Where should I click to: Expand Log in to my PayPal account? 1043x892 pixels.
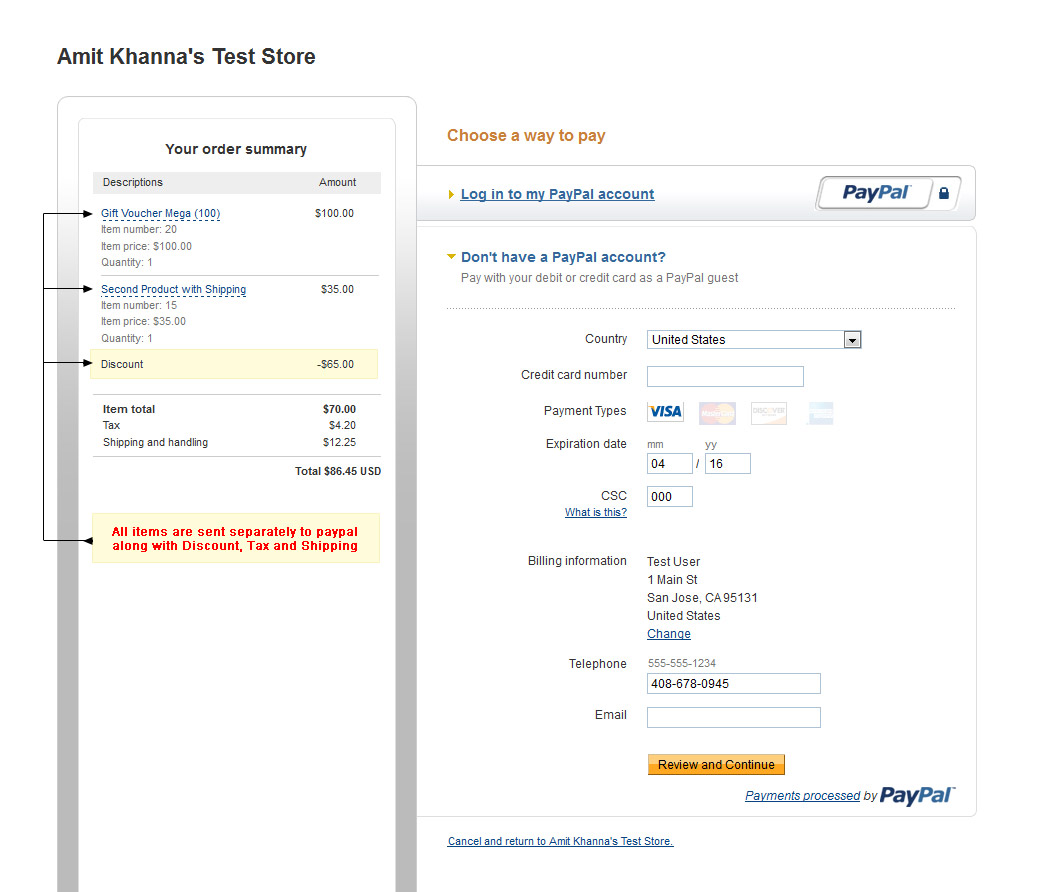tap(557, 194)
